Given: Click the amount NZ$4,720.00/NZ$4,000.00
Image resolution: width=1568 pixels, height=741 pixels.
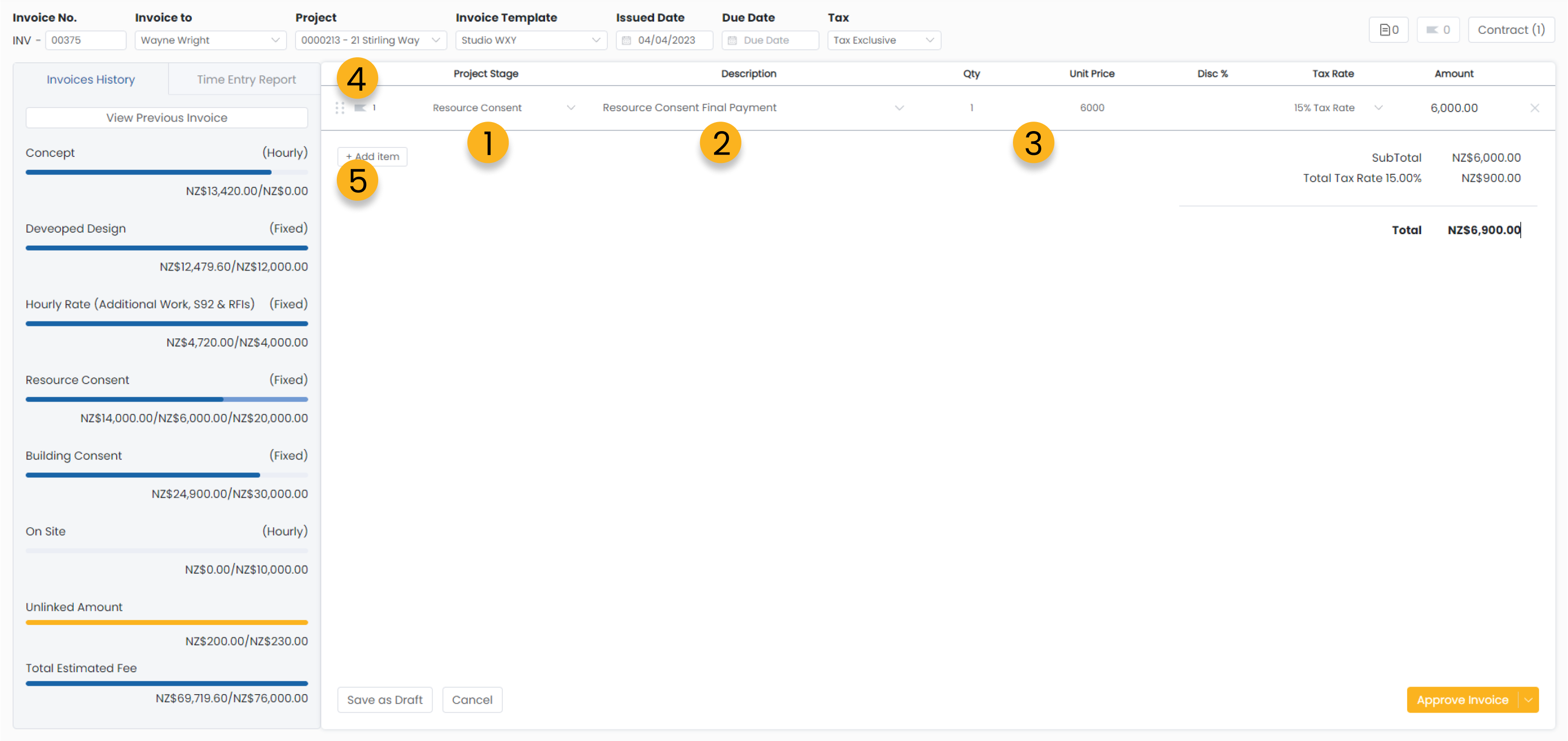Looking at the screenshot, I should 237,342.
